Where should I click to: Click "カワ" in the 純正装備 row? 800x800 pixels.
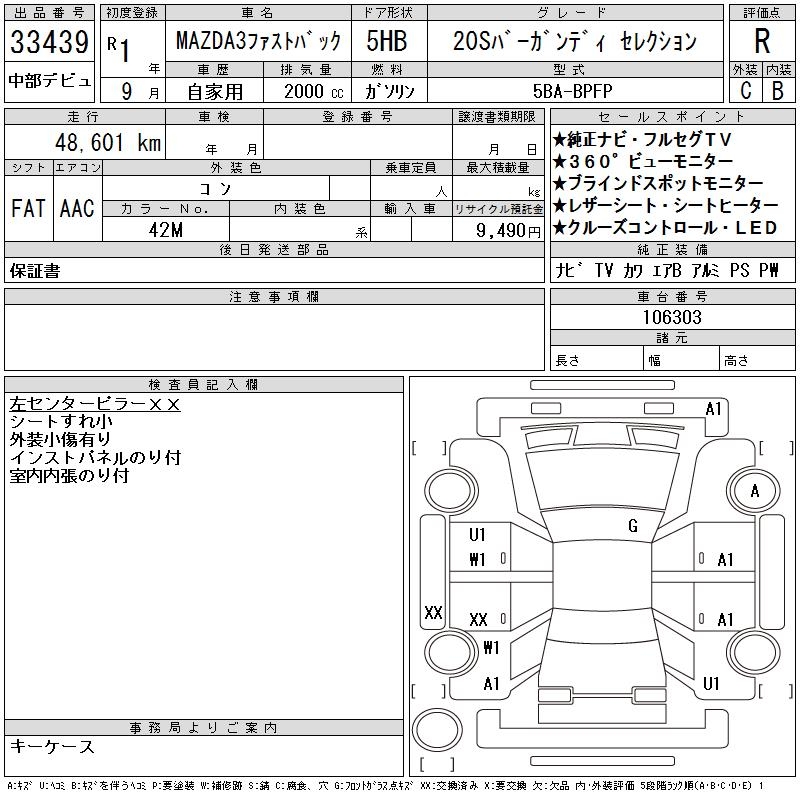tap(633, 270)
